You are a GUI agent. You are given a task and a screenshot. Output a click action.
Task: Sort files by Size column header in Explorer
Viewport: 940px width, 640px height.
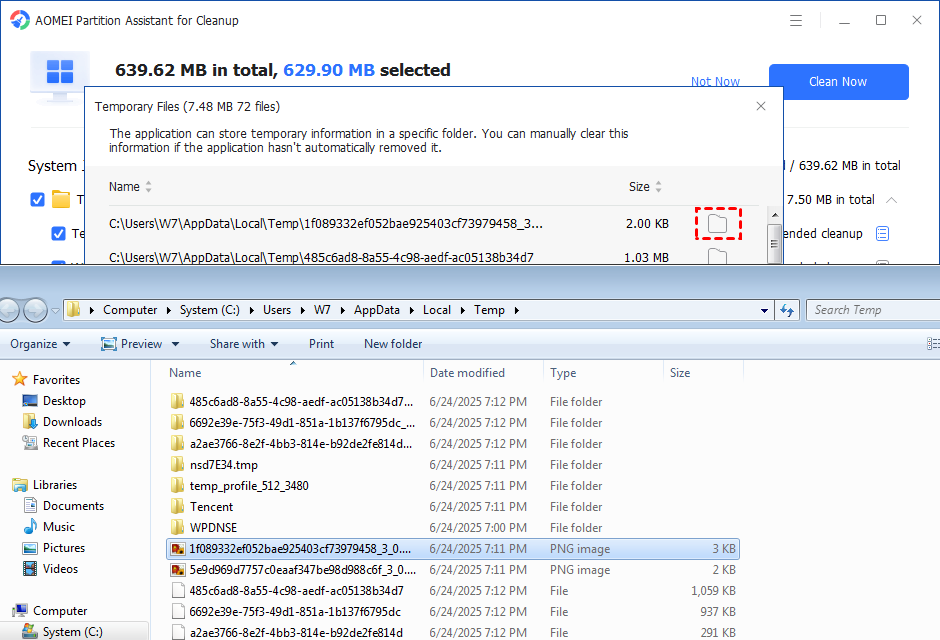click(x=703, y=373)
